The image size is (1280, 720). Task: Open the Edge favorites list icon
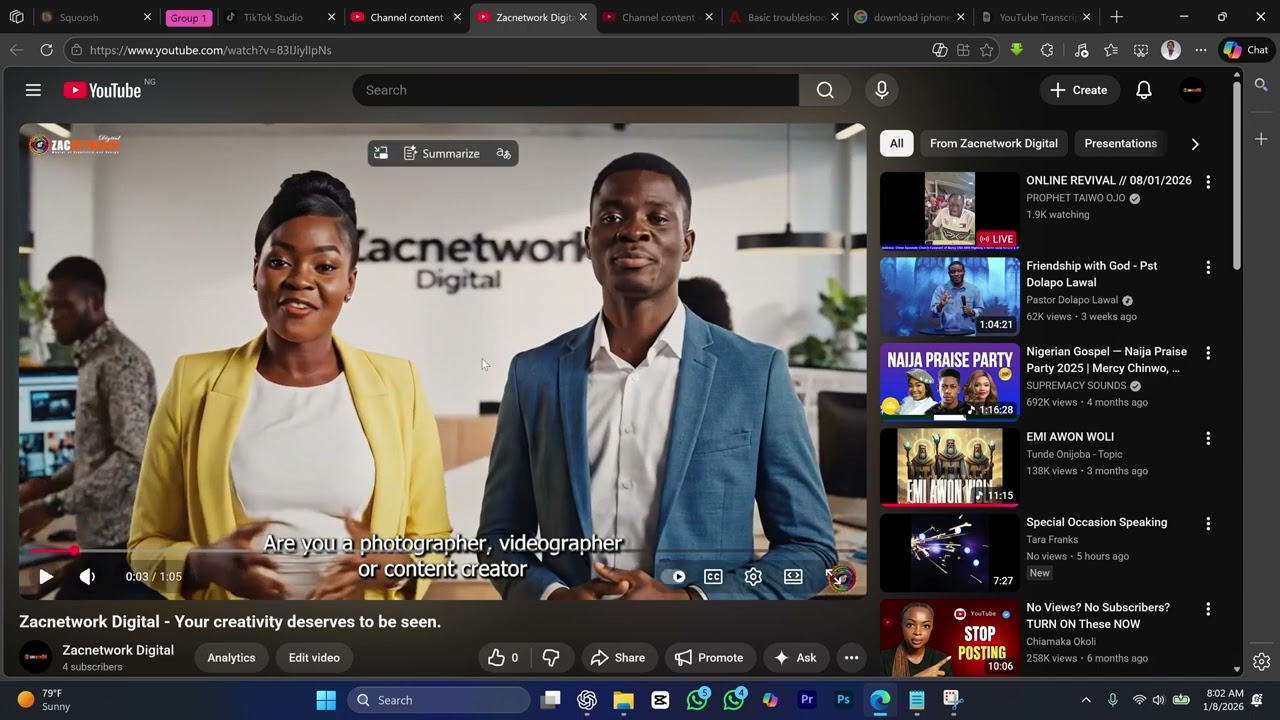[1111, 50]
